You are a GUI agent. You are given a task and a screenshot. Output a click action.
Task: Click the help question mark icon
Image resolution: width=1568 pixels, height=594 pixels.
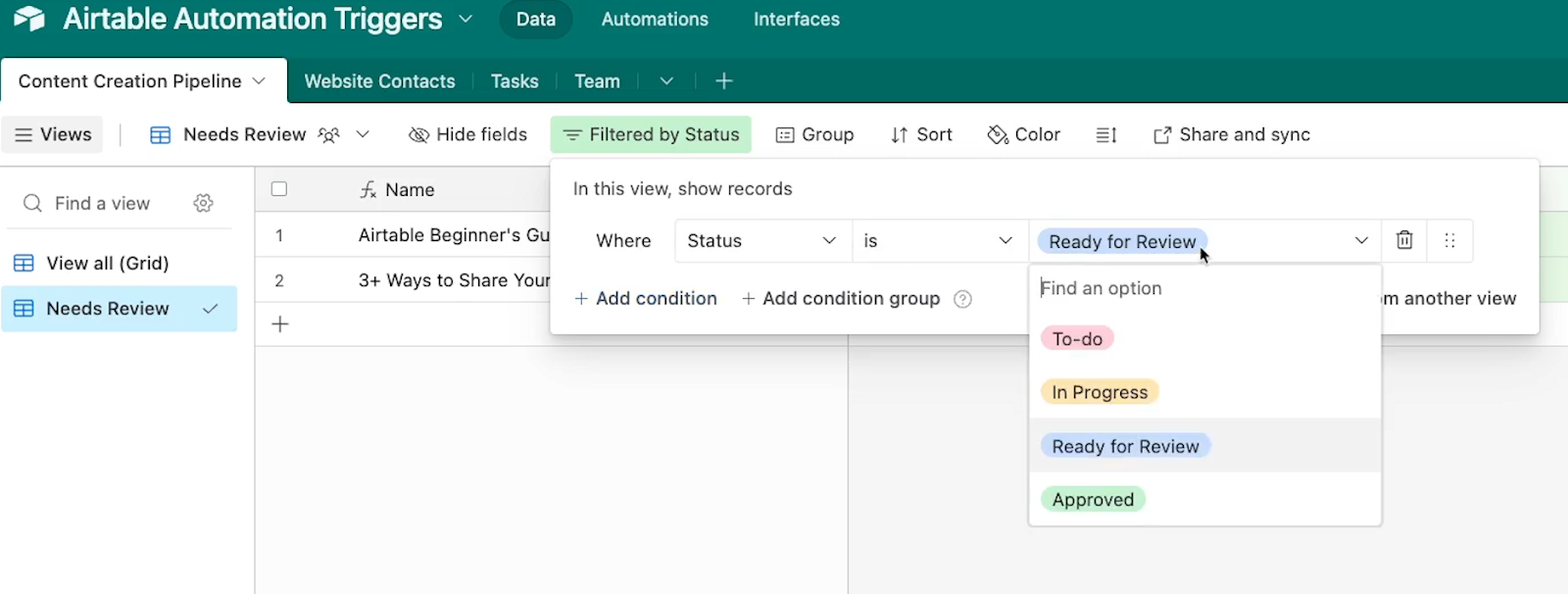pyautogui.click(x=963, y=299)
